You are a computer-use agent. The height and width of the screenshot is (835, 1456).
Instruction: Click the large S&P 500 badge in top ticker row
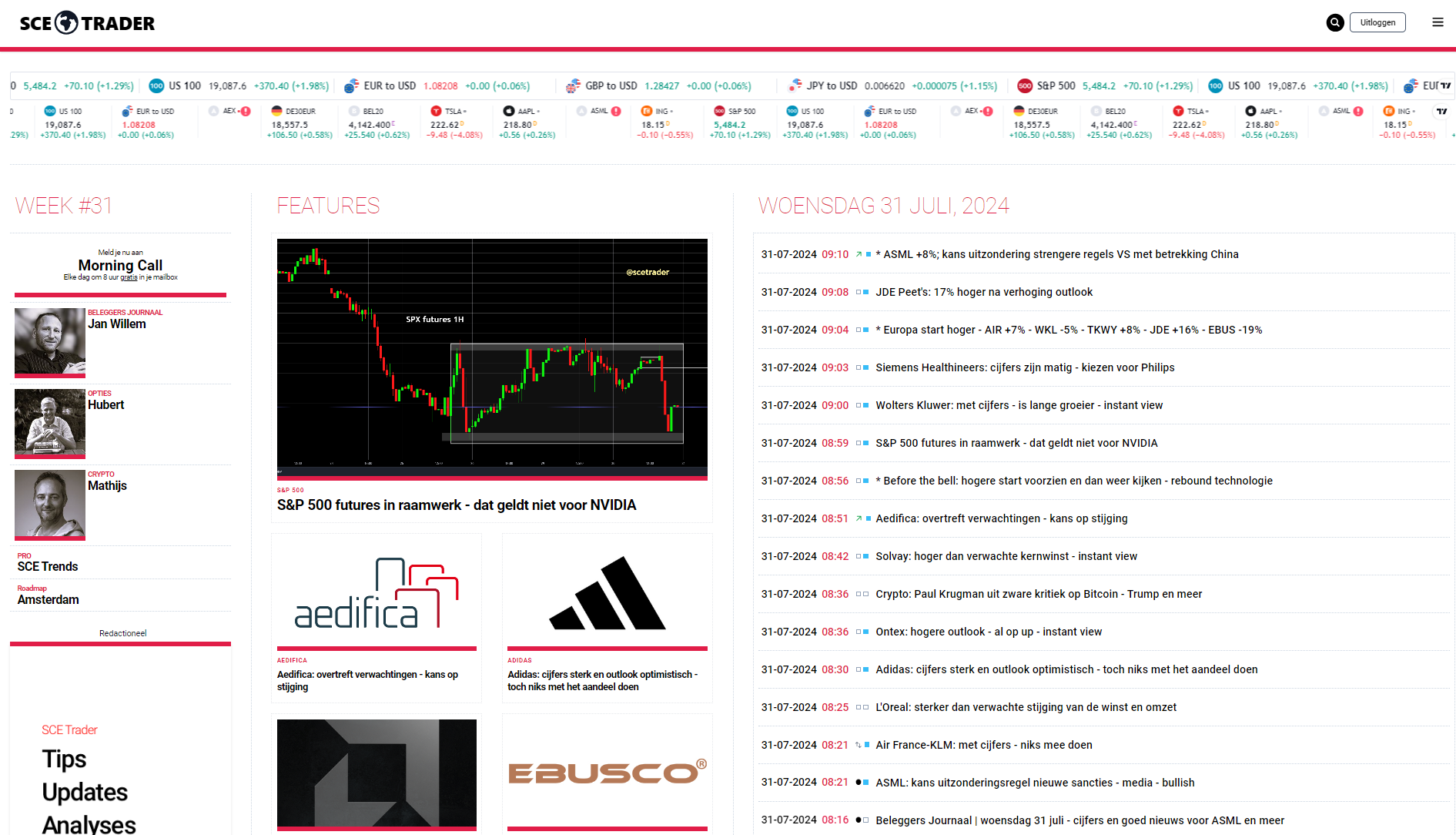tap(1024, 86)
